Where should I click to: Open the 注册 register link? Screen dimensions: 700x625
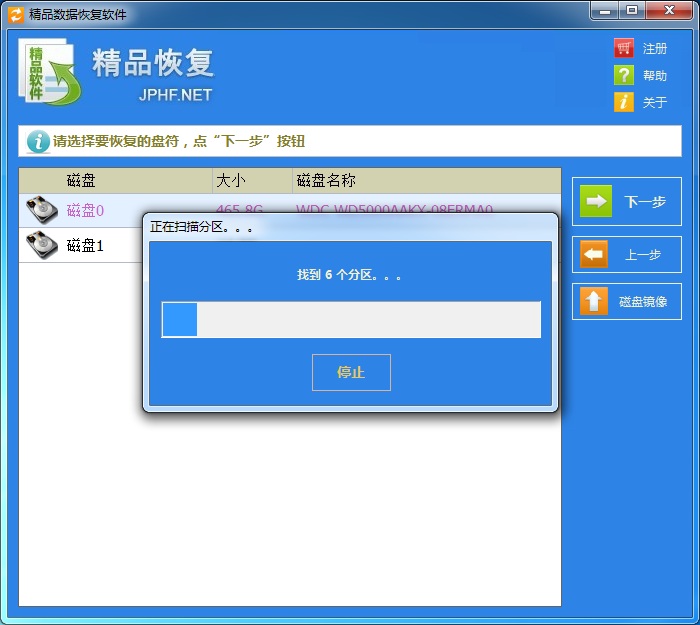655,49
